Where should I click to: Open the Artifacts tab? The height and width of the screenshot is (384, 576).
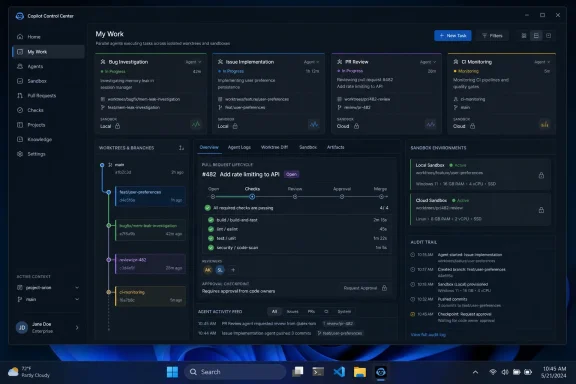tap(335, 147)
